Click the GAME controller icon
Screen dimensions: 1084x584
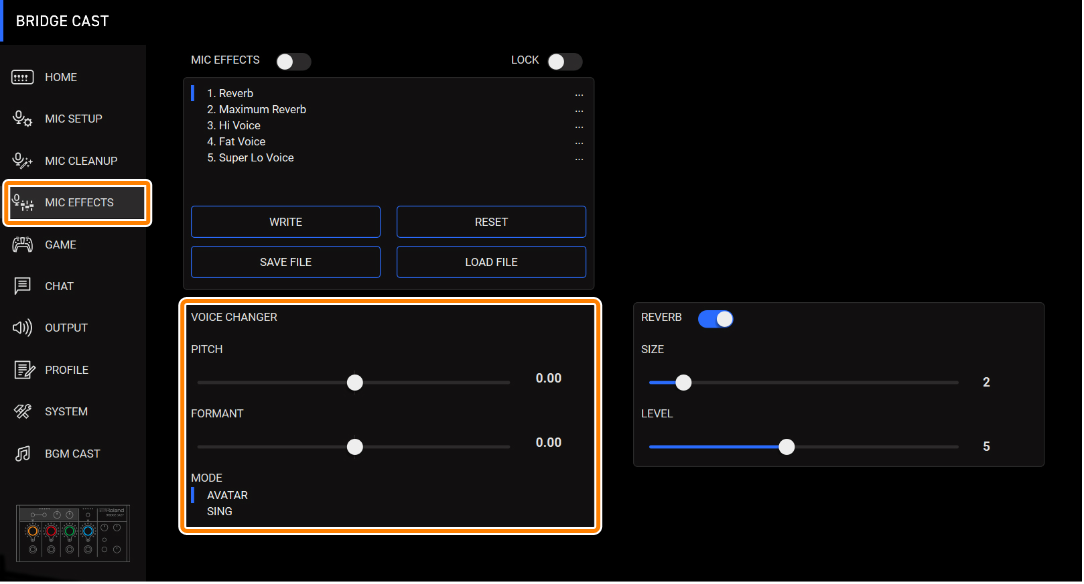(x=22, y=245)
